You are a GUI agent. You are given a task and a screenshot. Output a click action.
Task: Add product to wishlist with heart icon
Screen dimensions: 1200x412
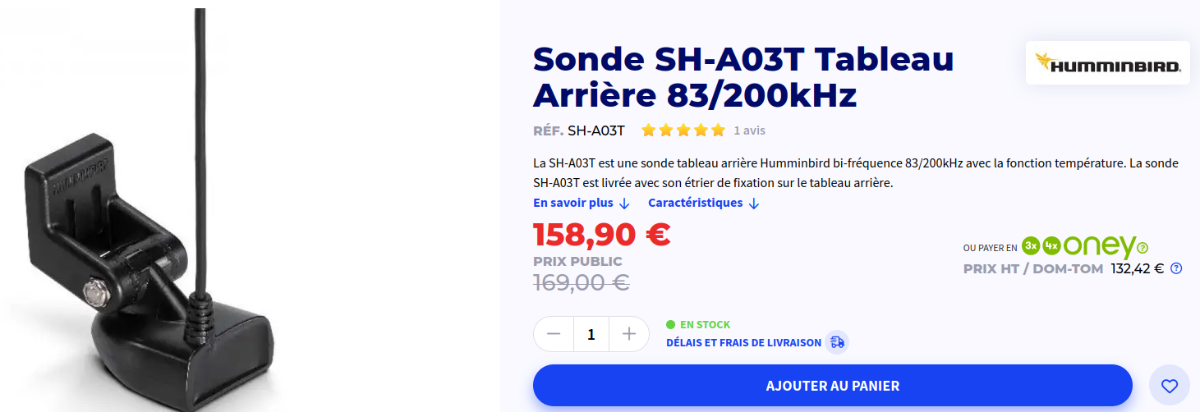coord(1168,385)
